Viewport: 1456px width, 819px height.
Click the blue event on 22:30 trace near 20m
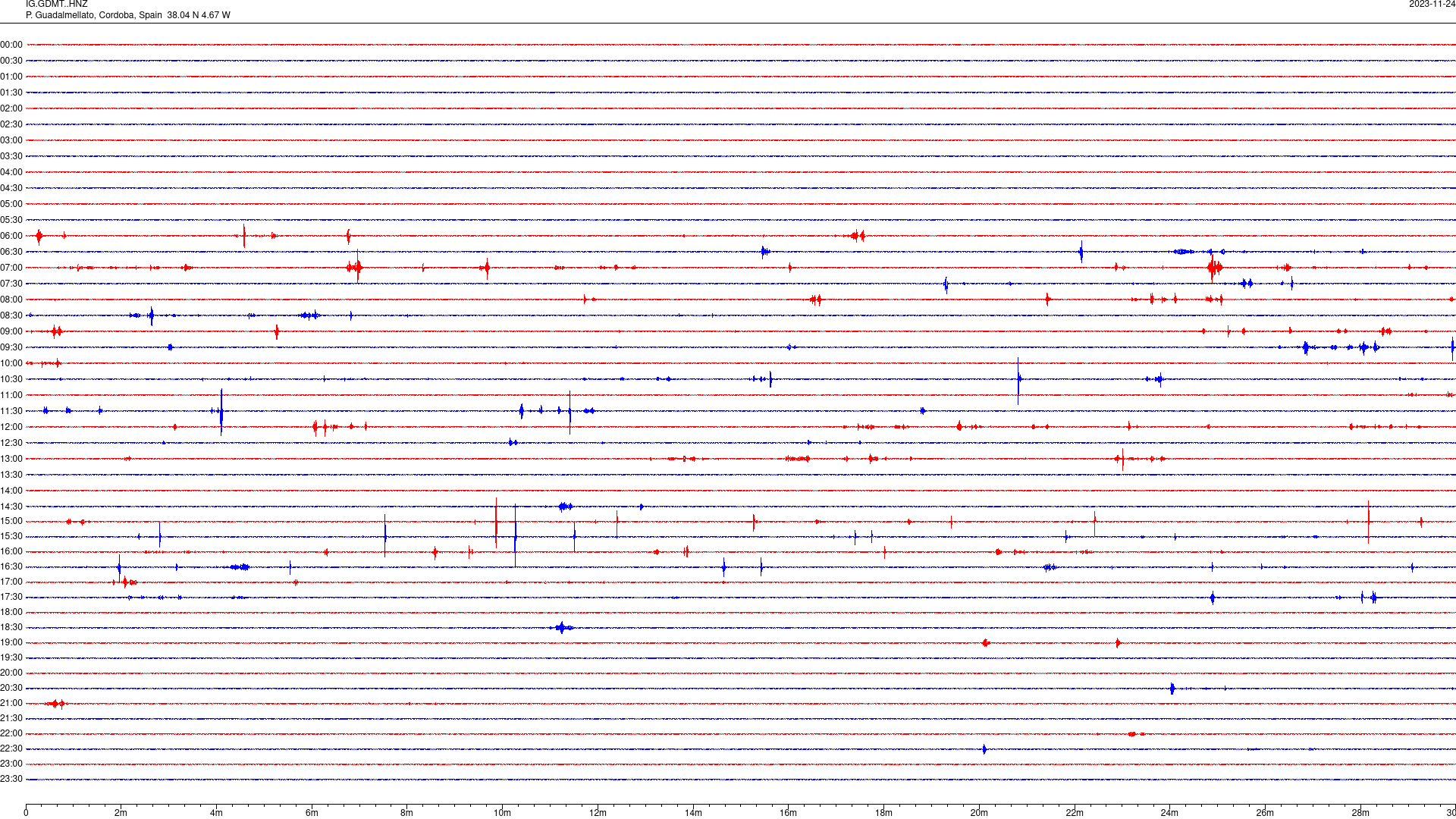(984, 749)
